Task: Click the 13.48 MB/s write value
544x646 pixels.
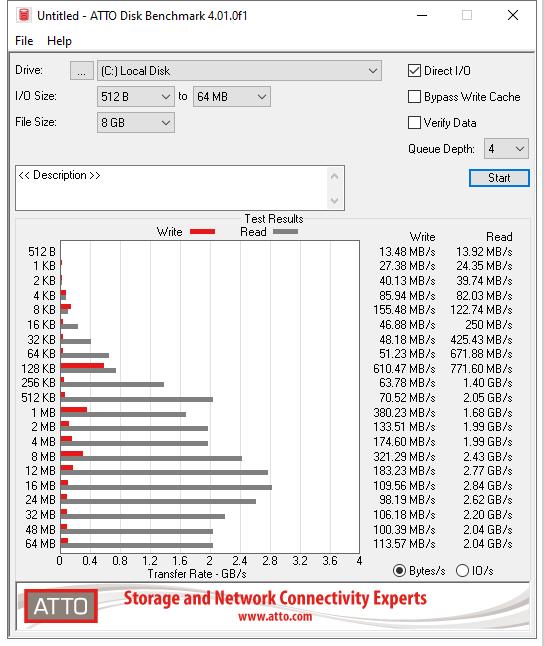Action: tap(407, 251)
